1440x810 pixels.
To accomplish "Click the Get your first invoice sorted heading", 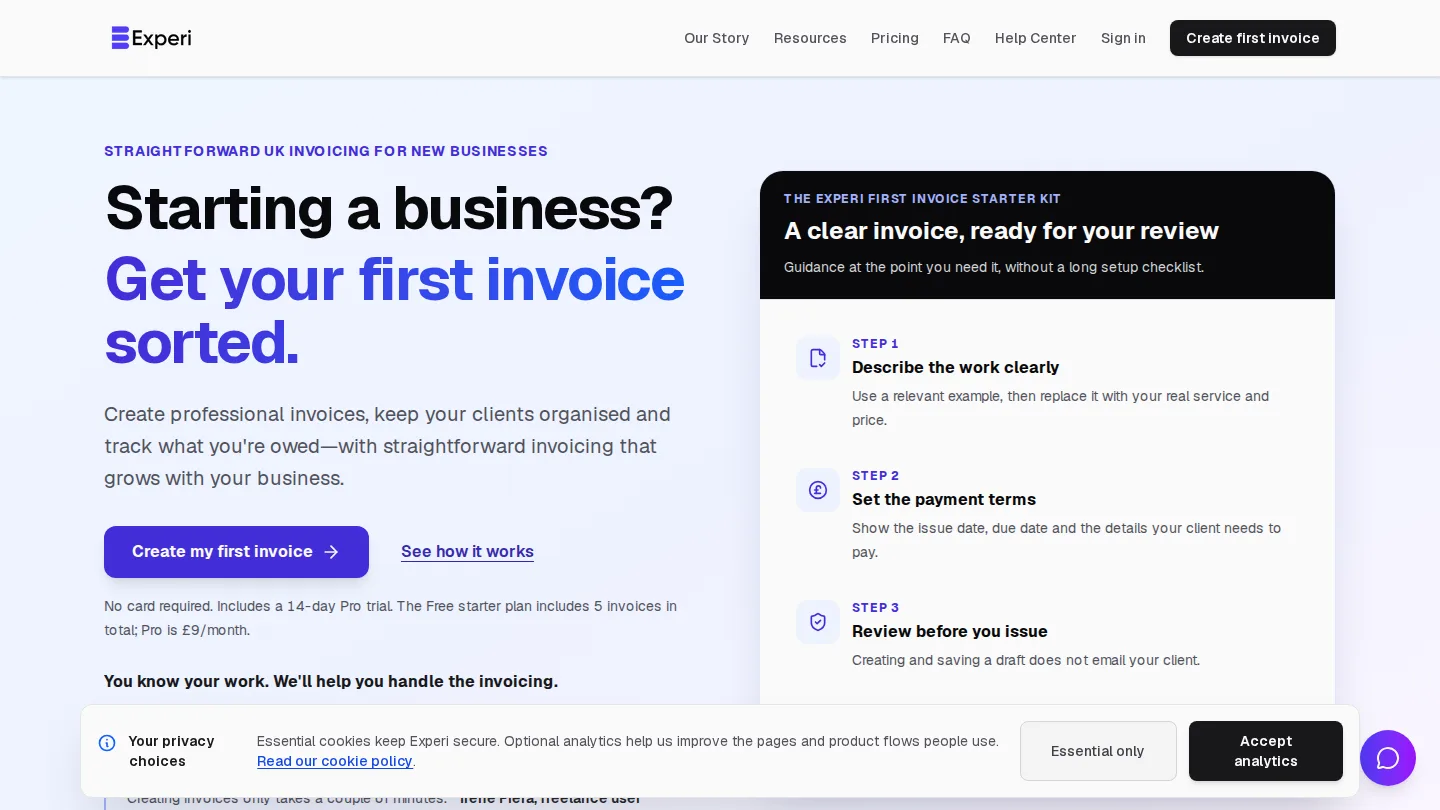I will click(394, 310).
